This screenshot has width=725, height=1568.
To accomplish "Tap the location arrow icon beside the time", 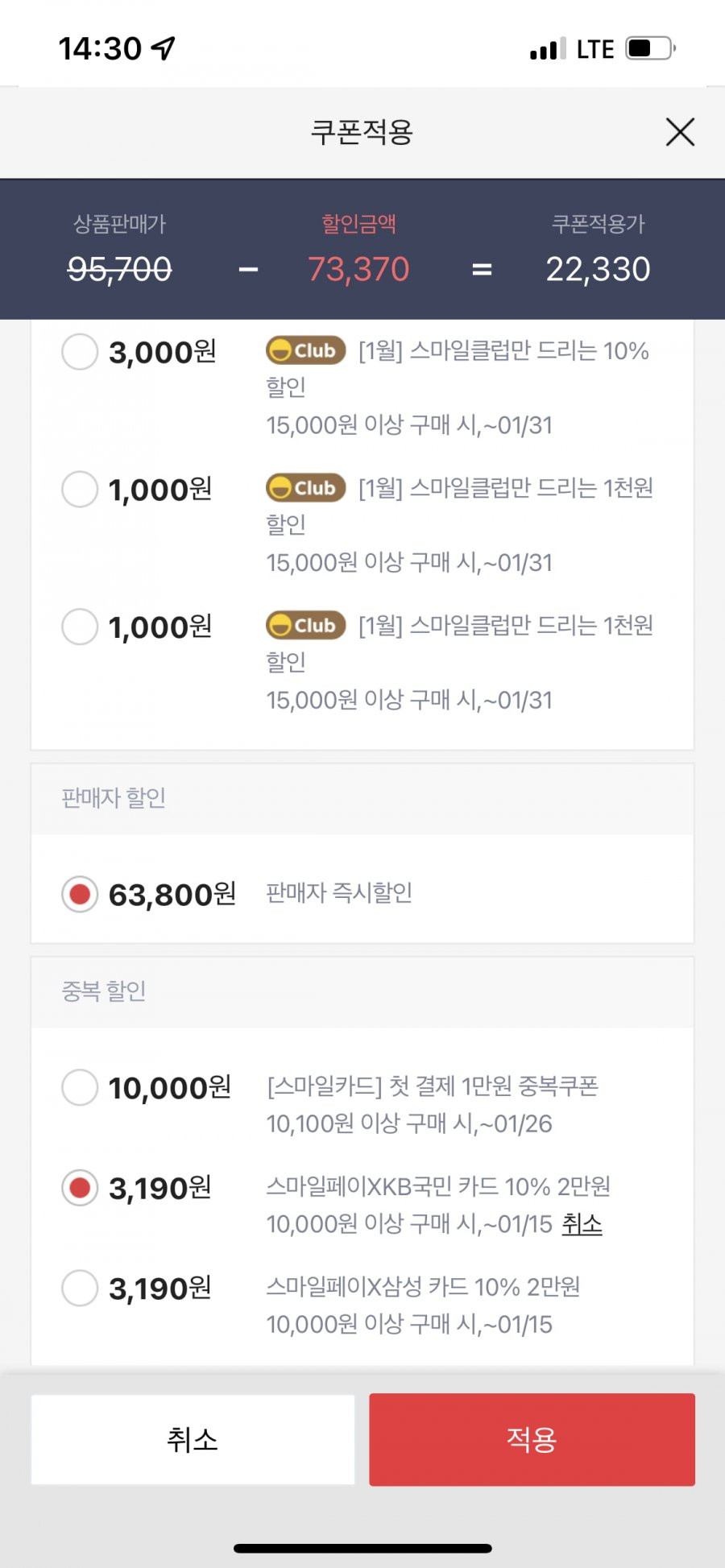I will pyautogui.click(x=164, y=48).
